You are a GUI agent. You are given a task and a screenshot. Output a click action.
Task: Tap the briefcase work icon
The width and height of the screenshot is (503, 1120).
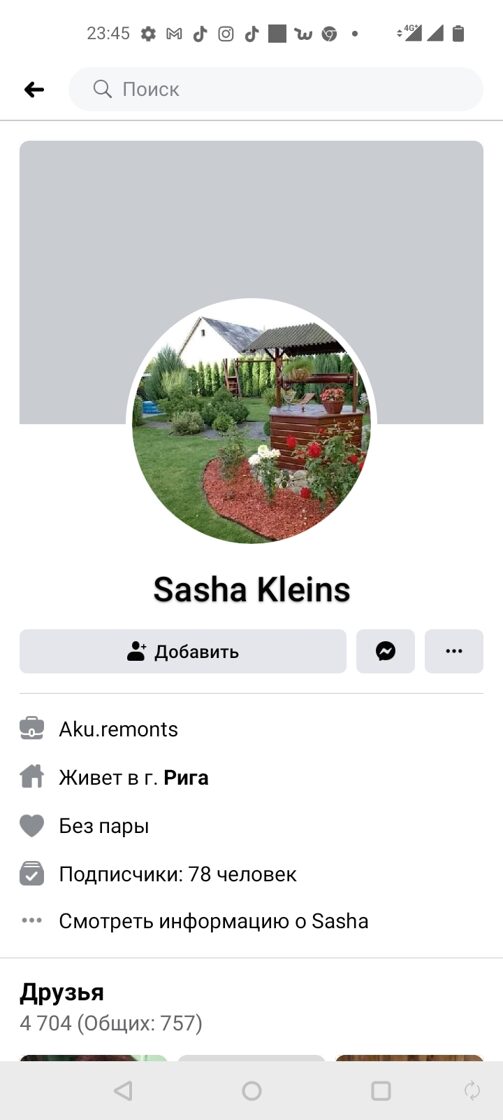[32, 729]
